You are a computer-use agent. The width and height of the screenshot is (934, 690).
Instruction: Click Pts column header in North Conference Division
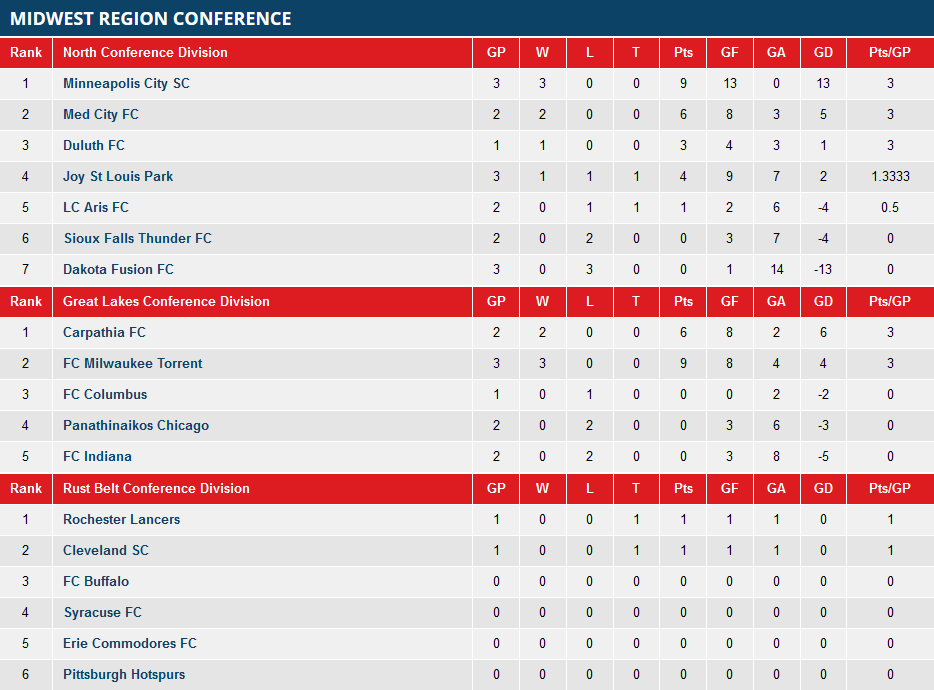[x=683, y=53]
